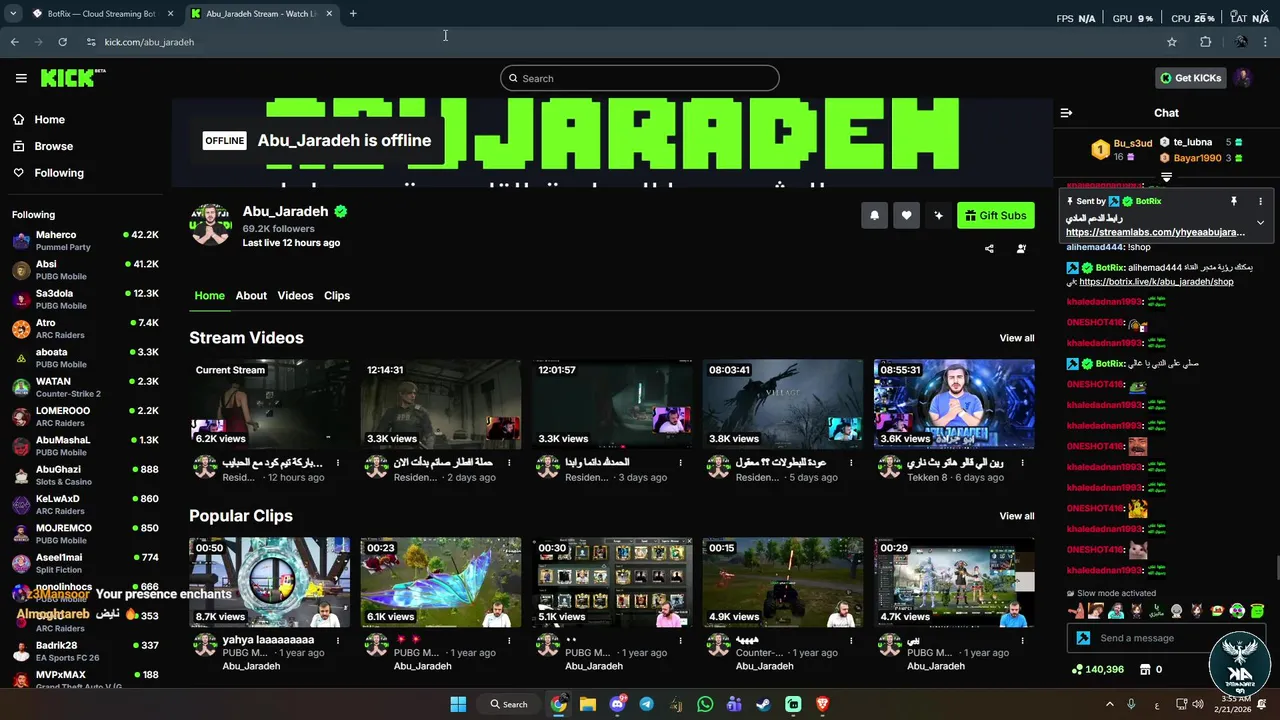Insert the gray smiling ghost emote
Viewport: 1280px width, 720px height.
click(1177, 611)
